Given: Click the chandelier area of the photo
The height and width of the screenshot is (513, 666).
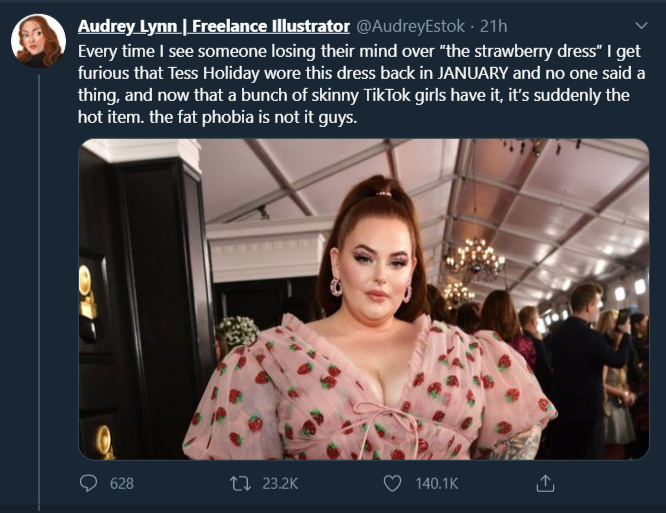Looking at the screenshot, I should pyautogui.click(x=475, y=259).
